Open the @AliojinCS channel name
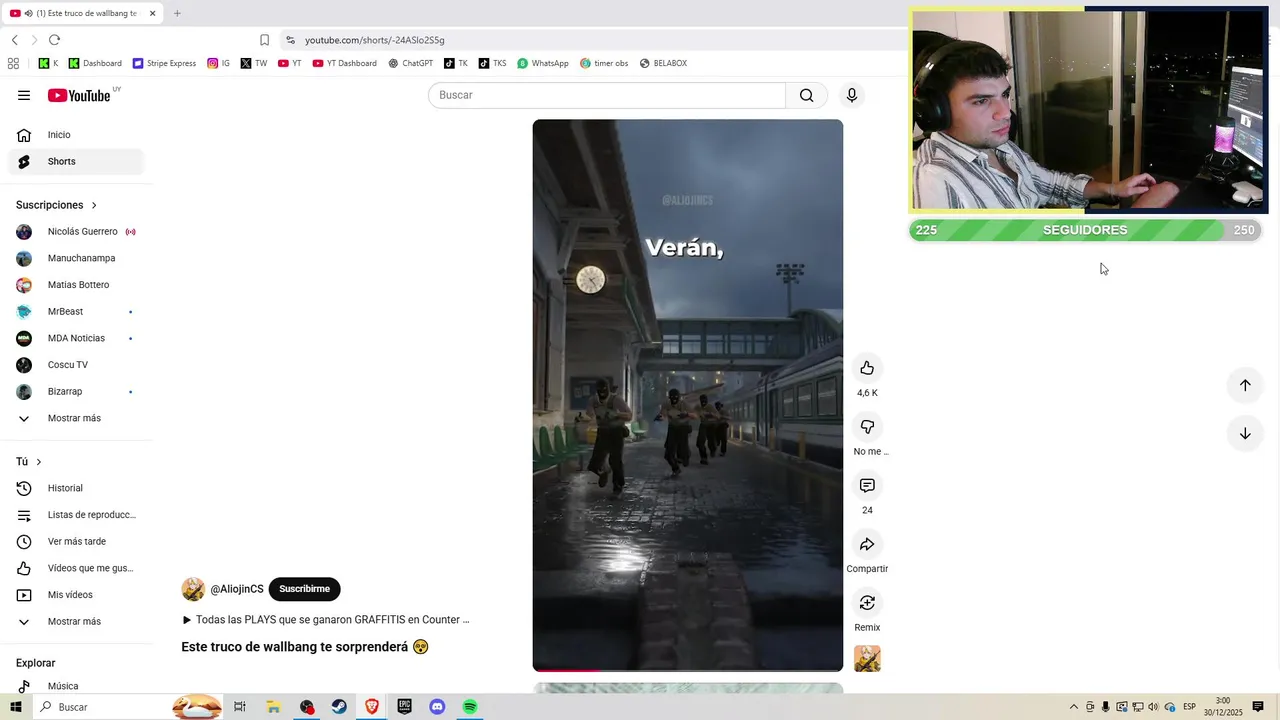The width and height of the screenshot is (1280, 720). (237, 589)
